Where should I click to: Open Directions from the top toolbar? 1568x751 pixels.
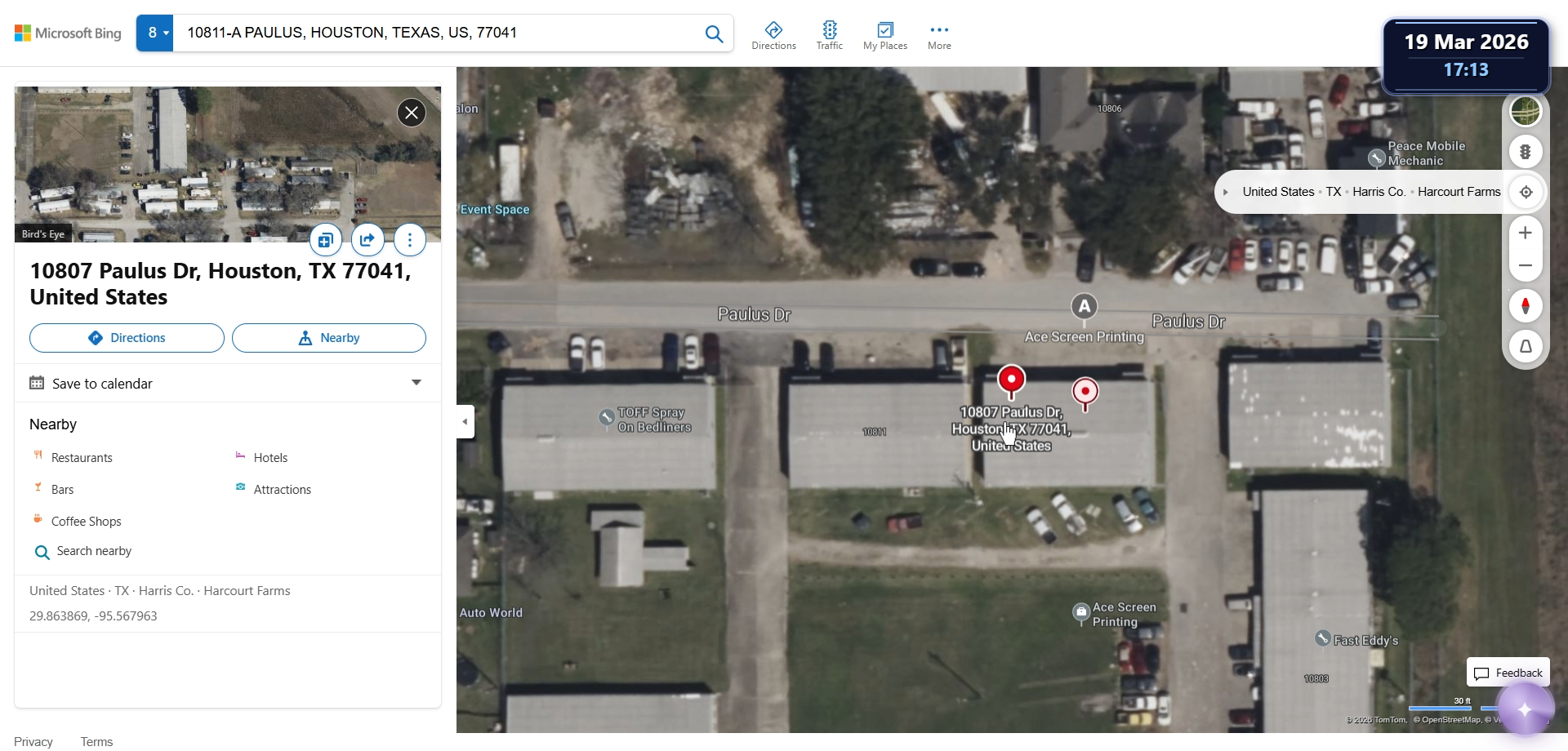(x=773, y=36)
